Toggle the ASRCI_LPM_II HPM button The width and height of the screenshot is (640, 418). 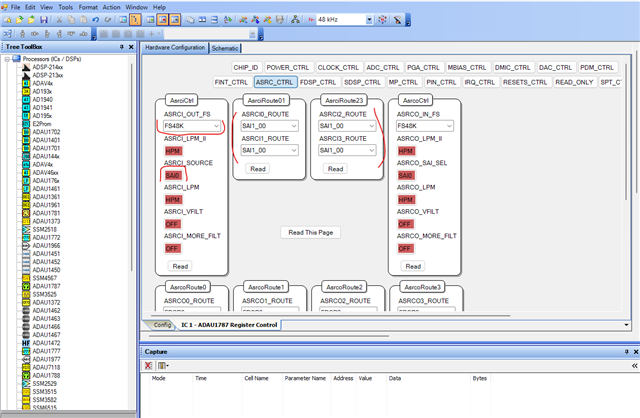(173, 151)
